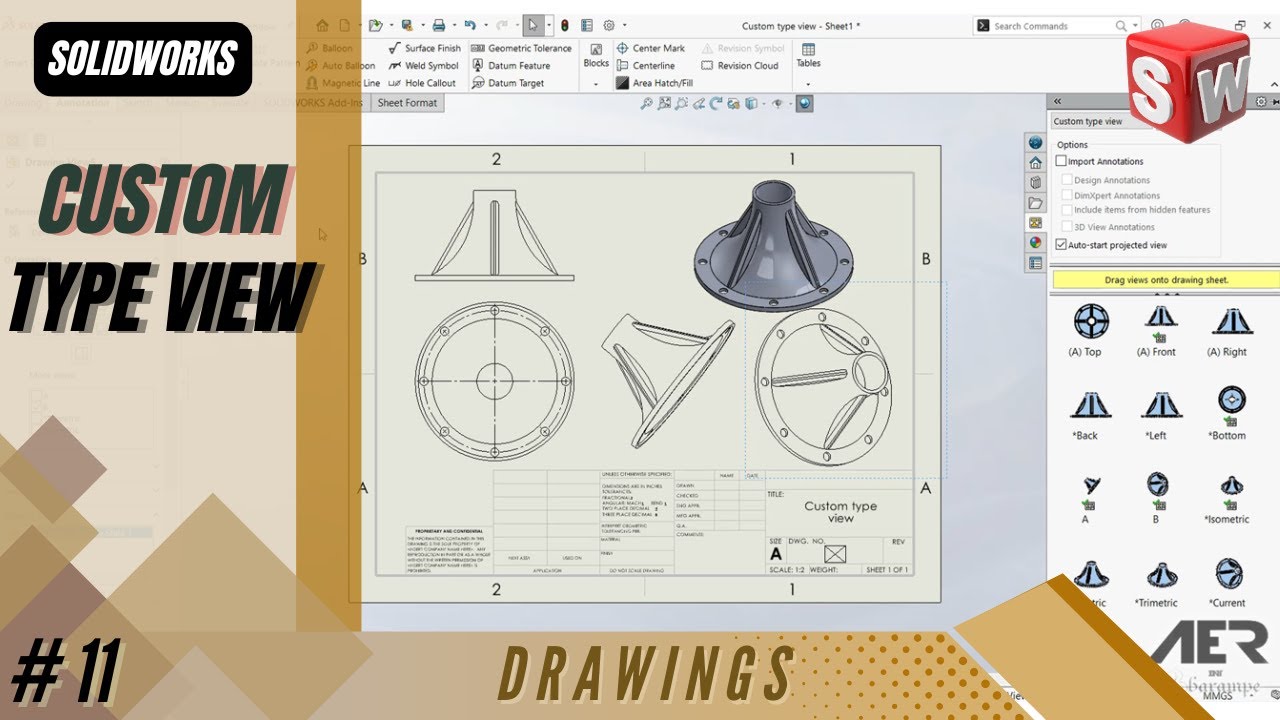Switch to the Sheet Format tab

(x=407, y=103)
